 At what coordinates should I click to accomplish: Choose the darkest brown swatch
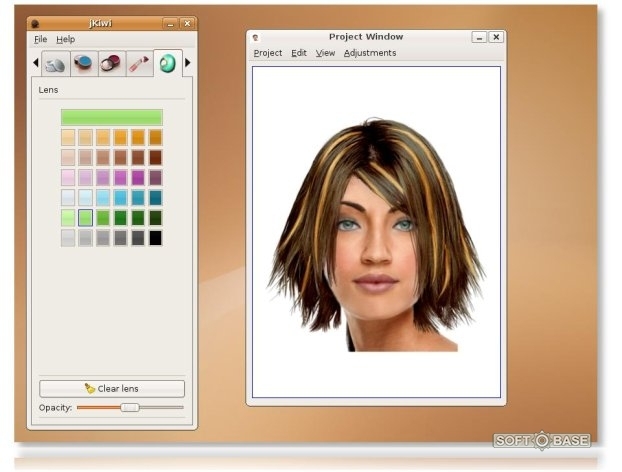tap(156, 157)
